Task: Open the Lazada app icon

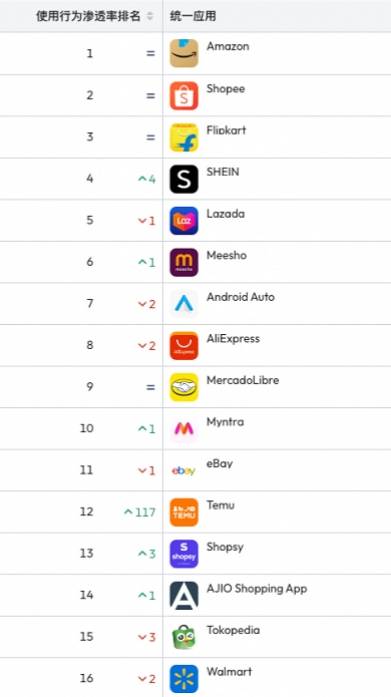Action: click(x=184, y=220)
